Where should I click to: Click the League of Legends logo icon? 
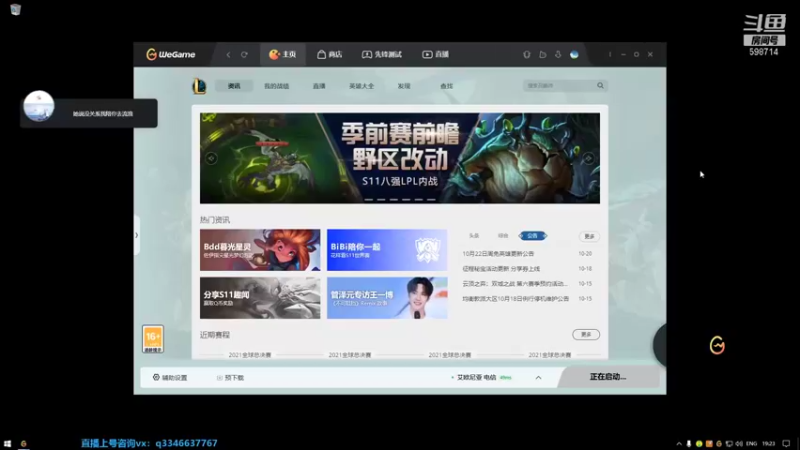pyautogui.click(x=199, y=86)
